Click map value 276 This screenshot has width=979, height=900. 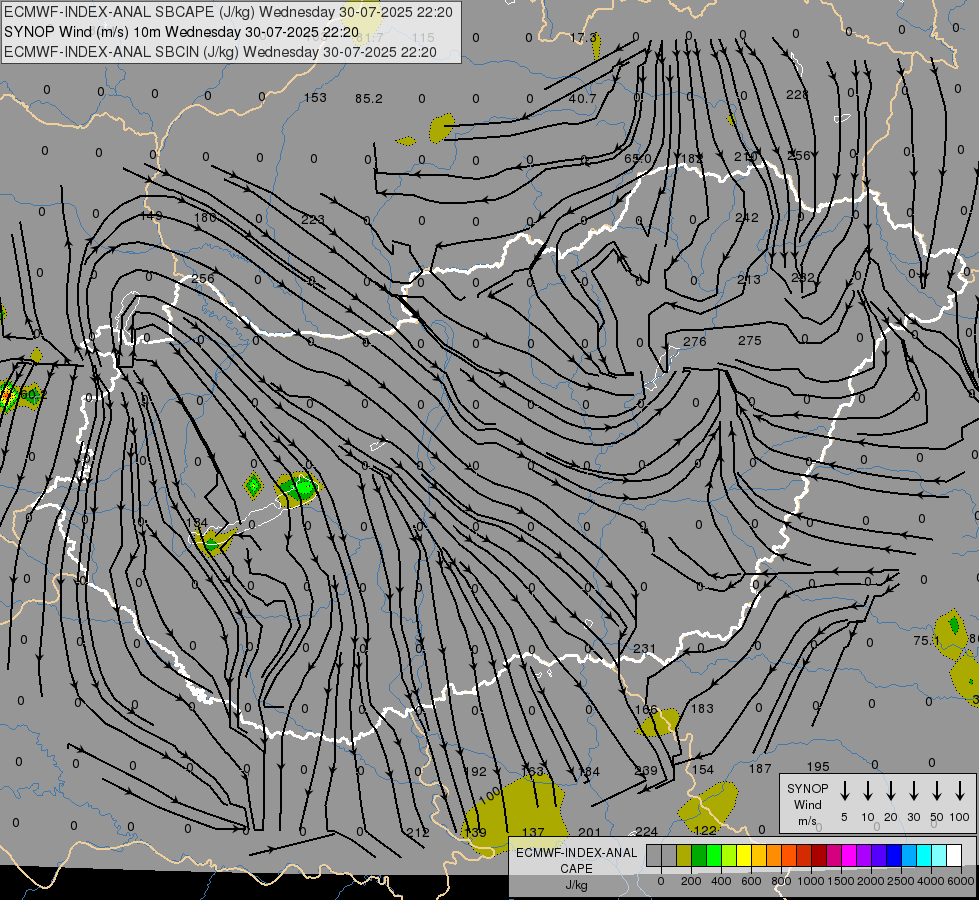[694, 342]
